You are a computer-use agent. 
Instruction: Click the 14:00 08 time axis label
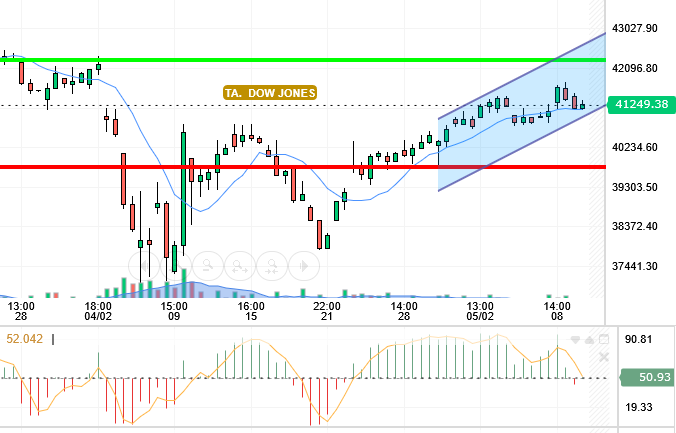(557, 311)
